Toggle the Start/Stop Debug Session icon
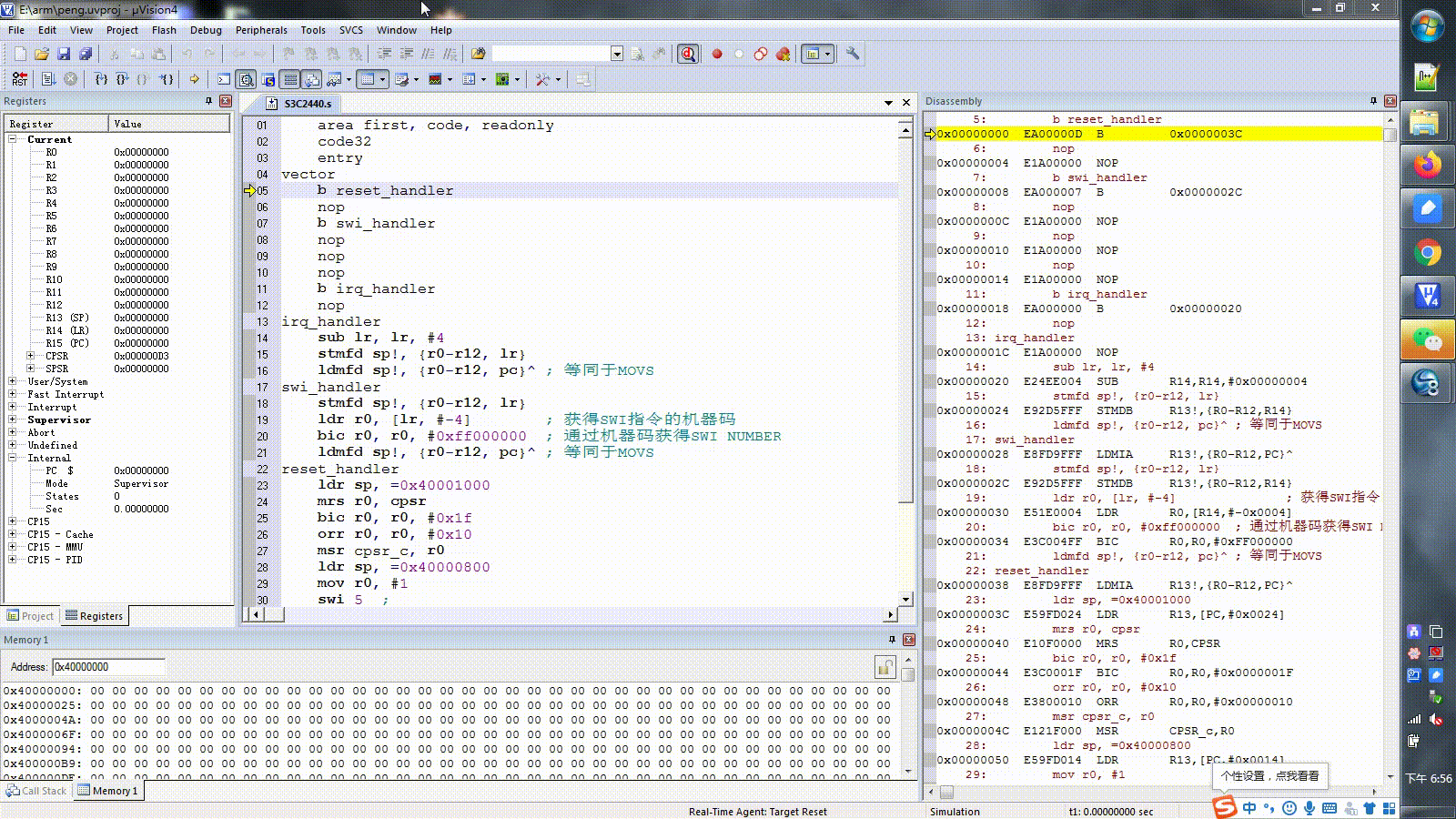1456x819 pixels. [x=688, y=54]
